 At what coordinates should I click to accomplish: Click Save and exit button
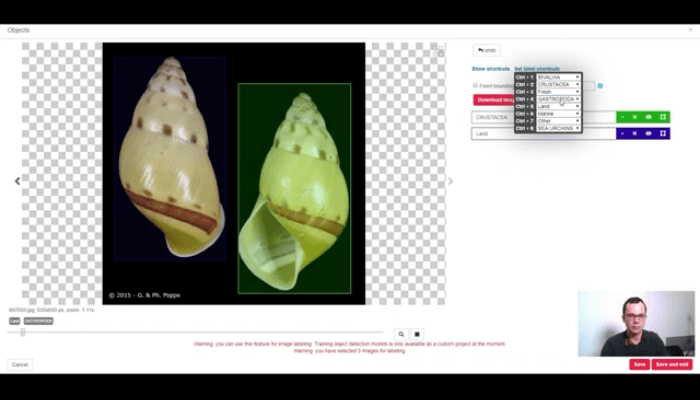[x=672, y=364]
